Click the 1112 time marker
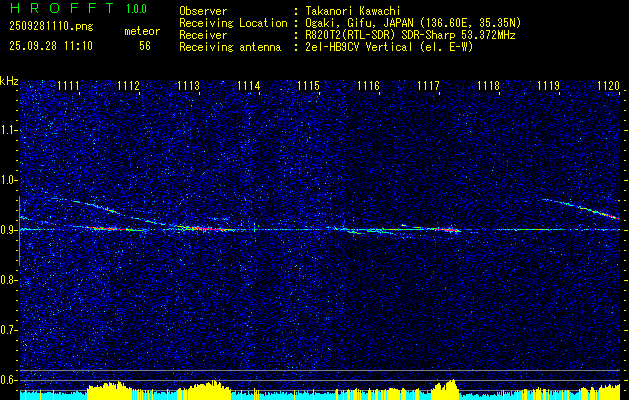The image size is (629, 400). click(129, 85)
